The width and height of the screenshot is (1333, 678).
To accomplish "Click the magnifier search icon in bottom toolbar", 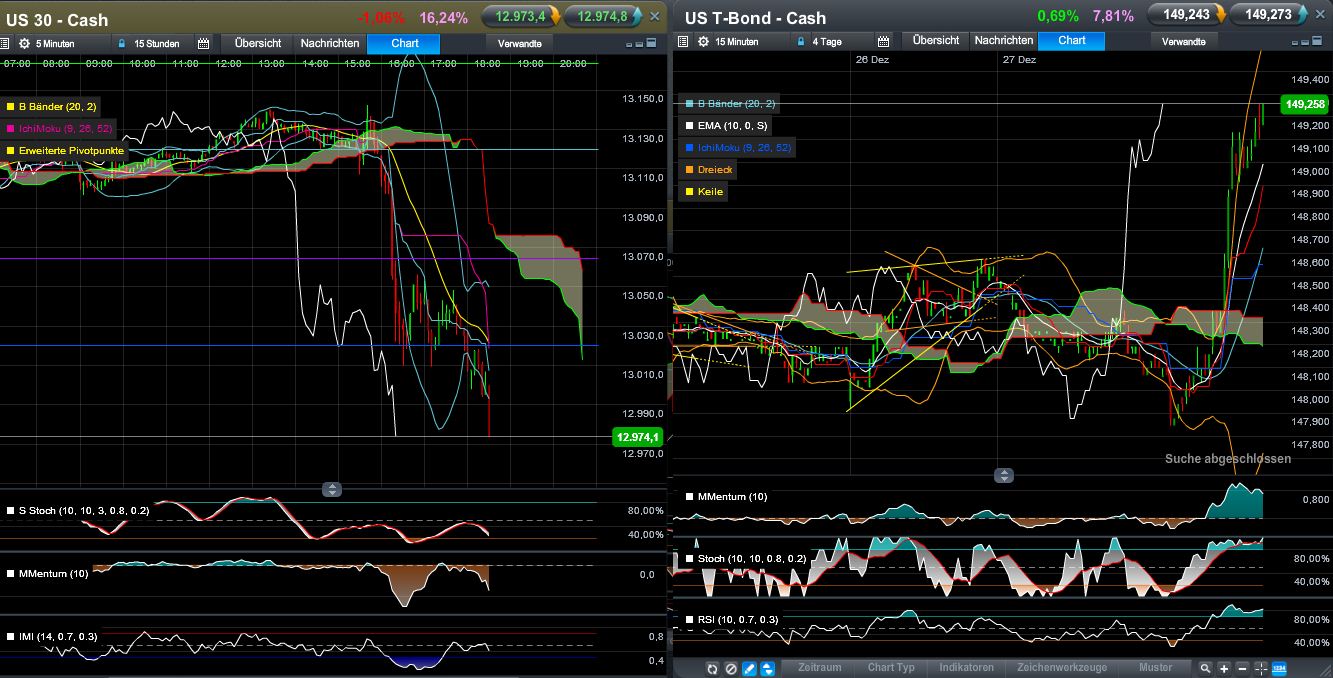I will [x=1206, y=668].
